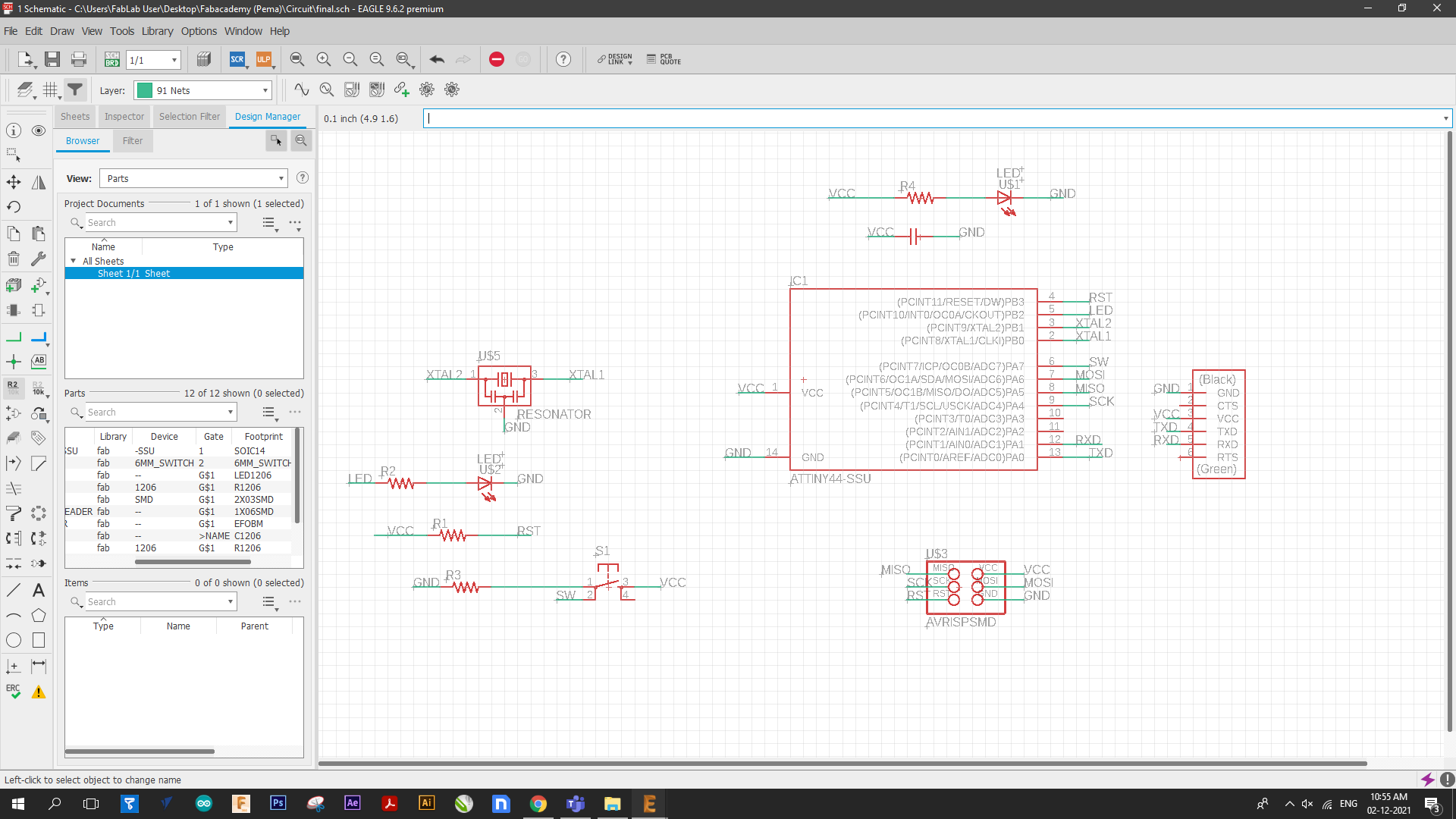This screenshot has height=819, width=1456.
Task: Save the schematic with the floppy icon
Action: (52, 59)
